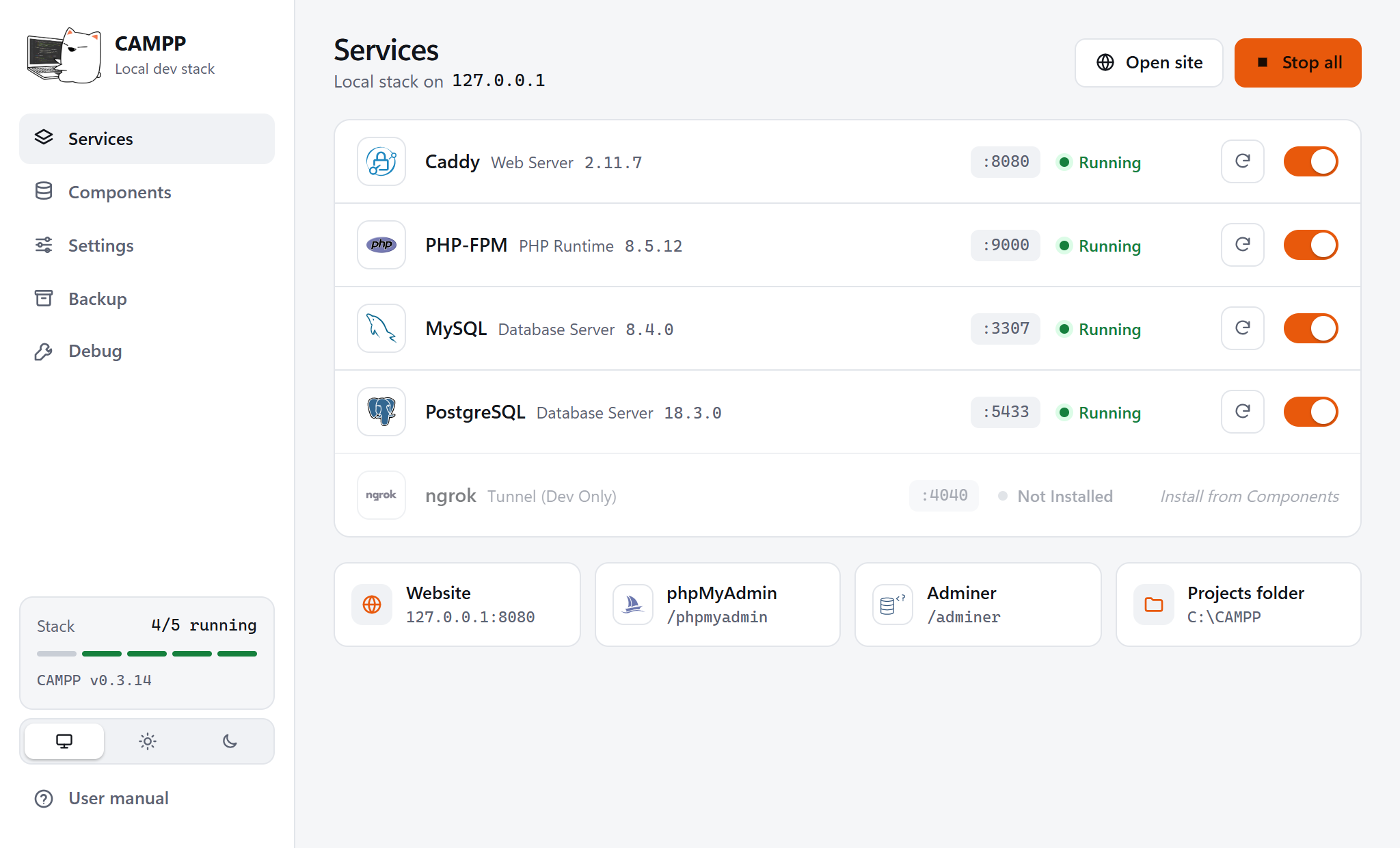The width and height of the screenshot is (1400, 848).
Task: Restart the MySQL service
Action: [x=1243, y=328]
